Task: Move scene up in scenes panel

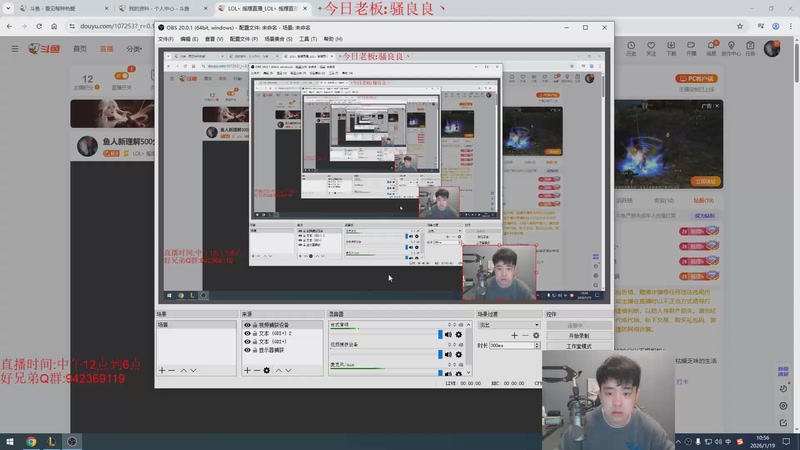Action: (183, 370)
